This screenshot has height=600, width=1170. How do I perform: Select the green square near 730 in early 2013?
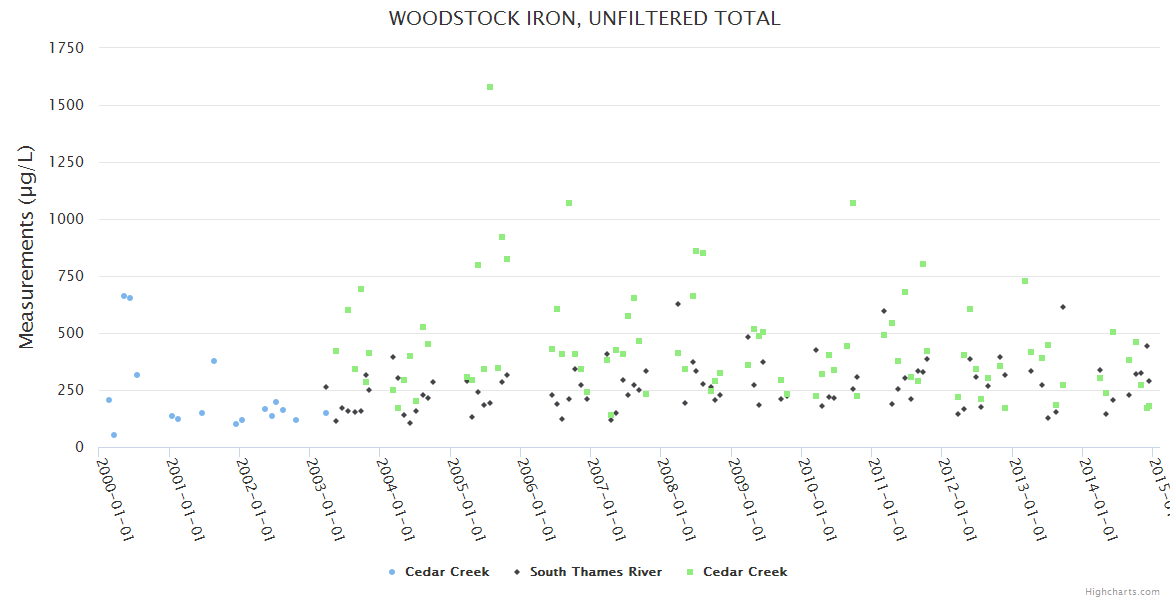point(1025,281)
